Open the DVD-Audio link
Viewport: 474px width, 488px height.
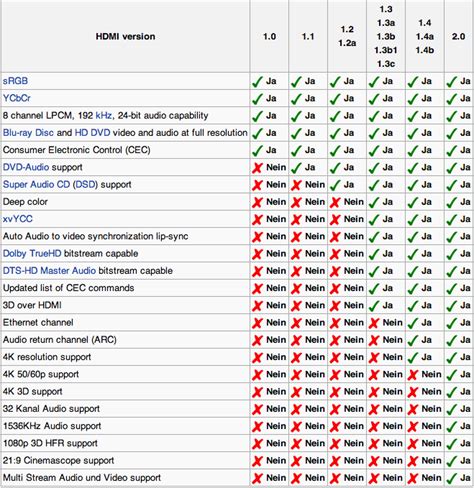pyautogui.click(x=26, y=167)
